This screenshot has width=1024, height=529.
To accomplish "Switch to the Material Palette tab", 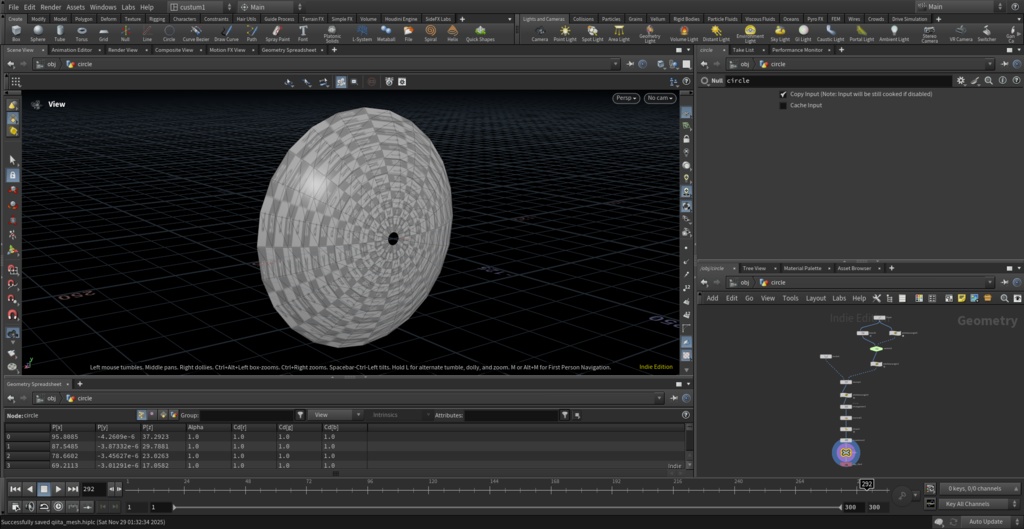I will coord(803,268).
